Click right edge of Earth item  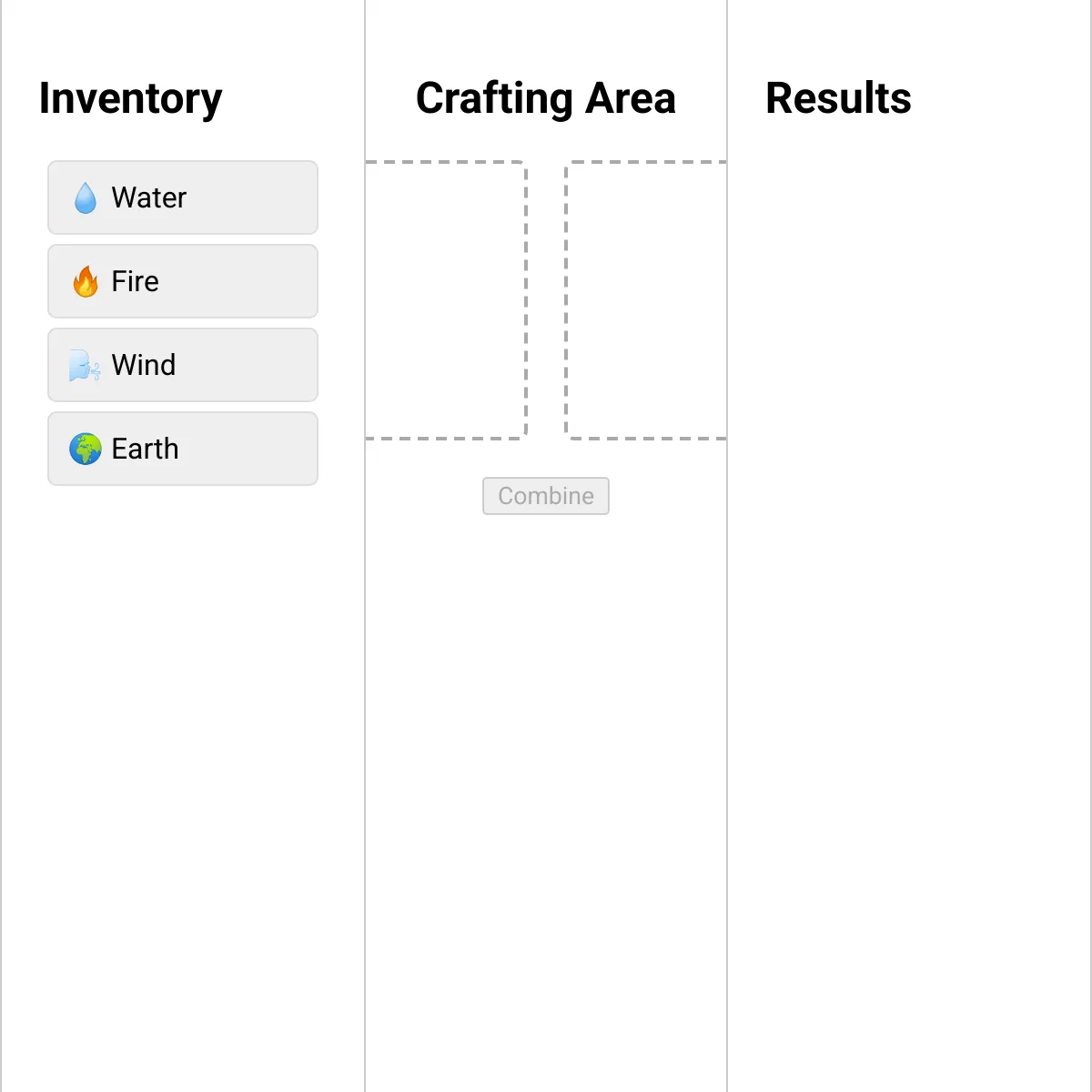click(x=309, y=449)
